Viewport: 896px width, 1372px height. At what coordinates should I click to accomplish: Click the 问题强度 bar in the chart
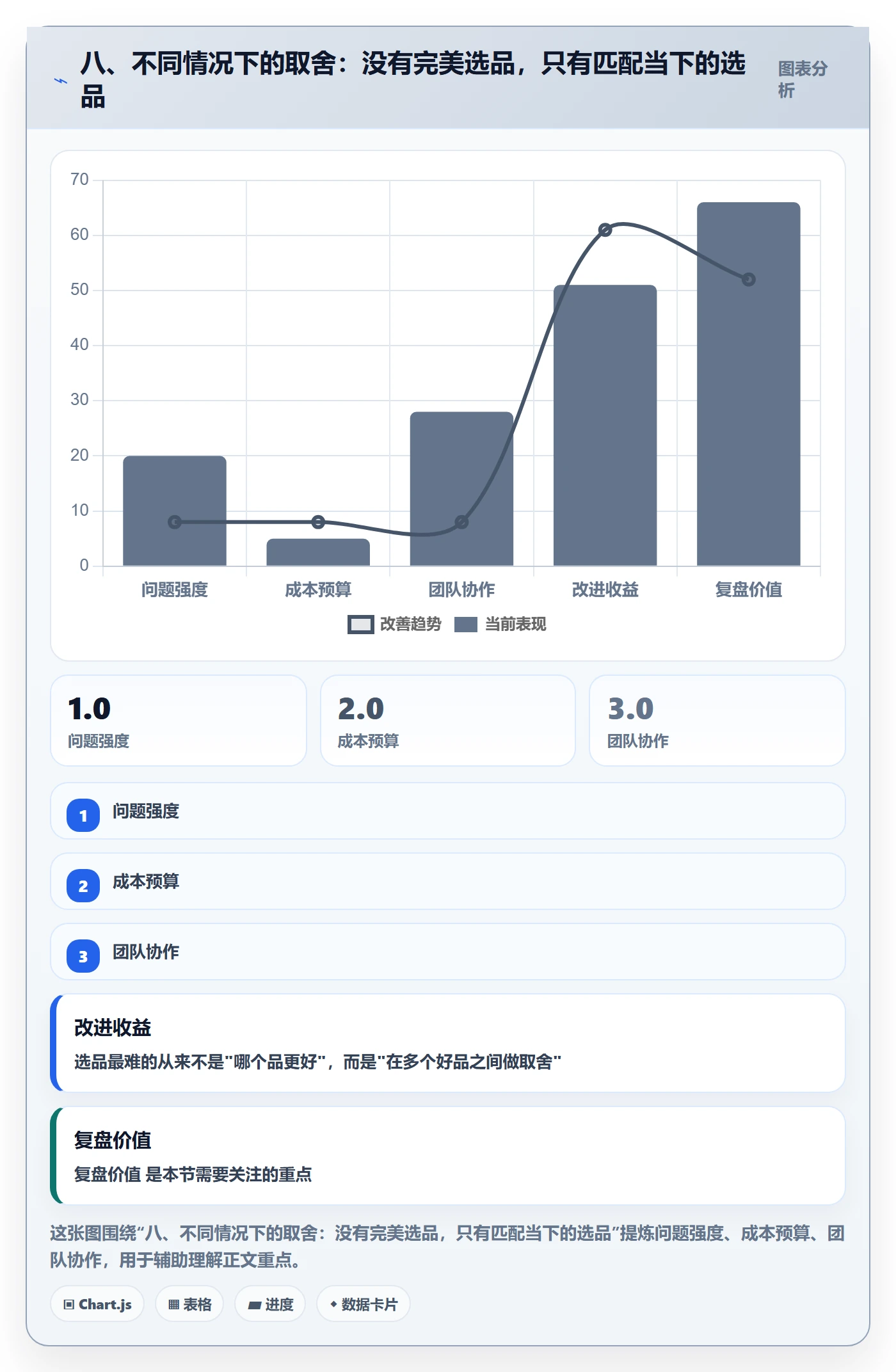pyautogui.click(x=175, y=511)
